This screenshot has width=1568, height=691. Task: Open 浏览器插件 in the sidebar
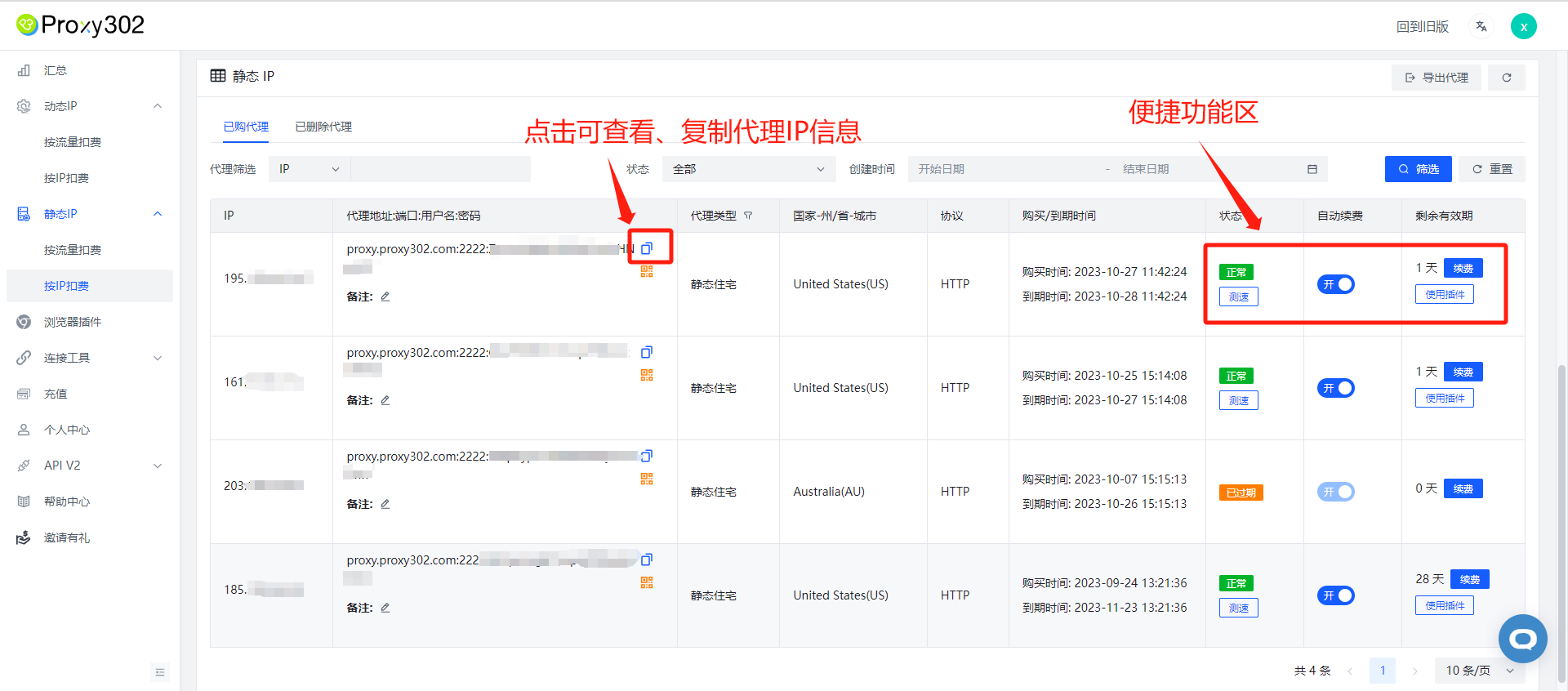[x=90, y=322]
